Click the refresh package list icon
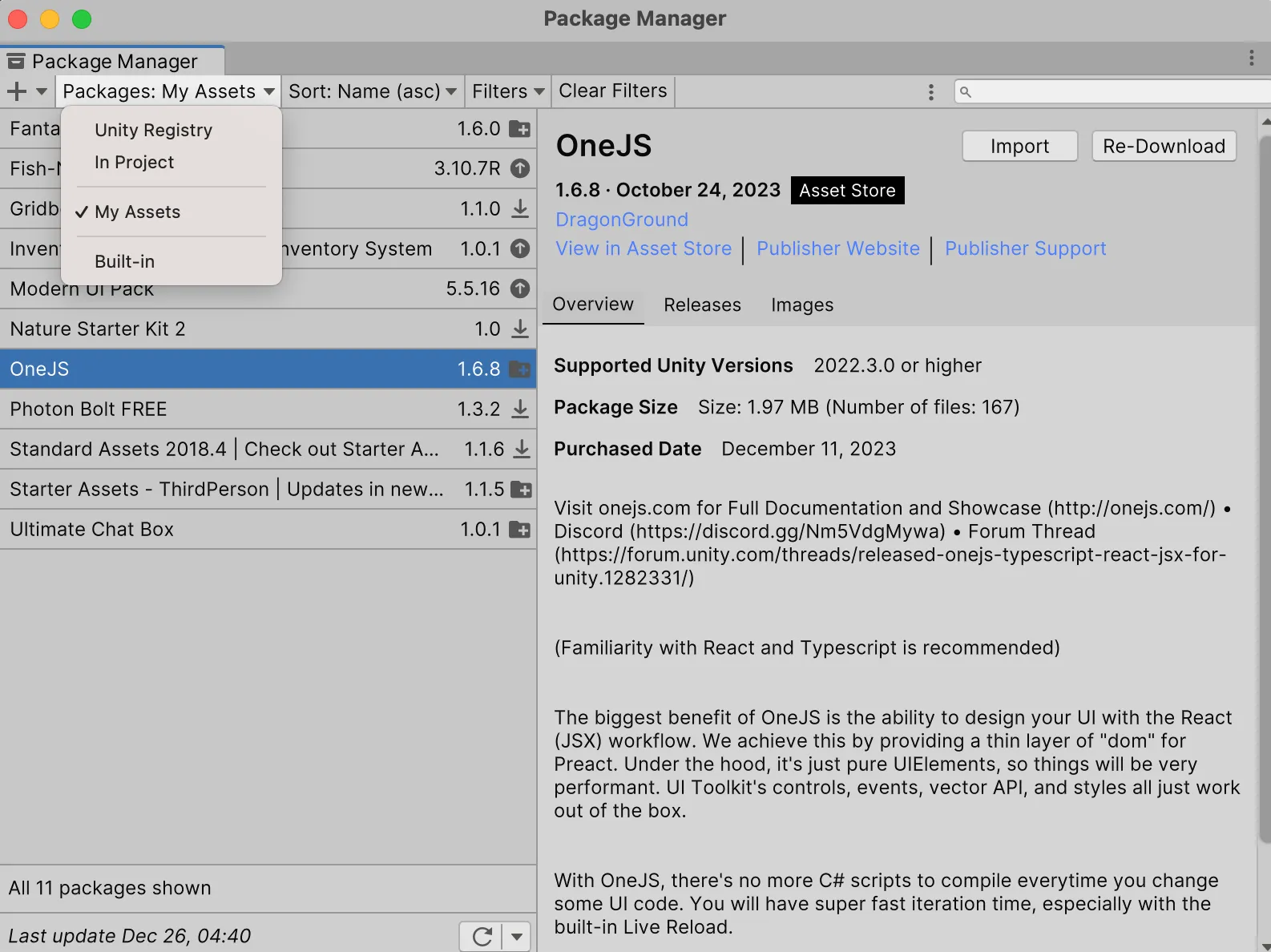 [x=482, y=936]
